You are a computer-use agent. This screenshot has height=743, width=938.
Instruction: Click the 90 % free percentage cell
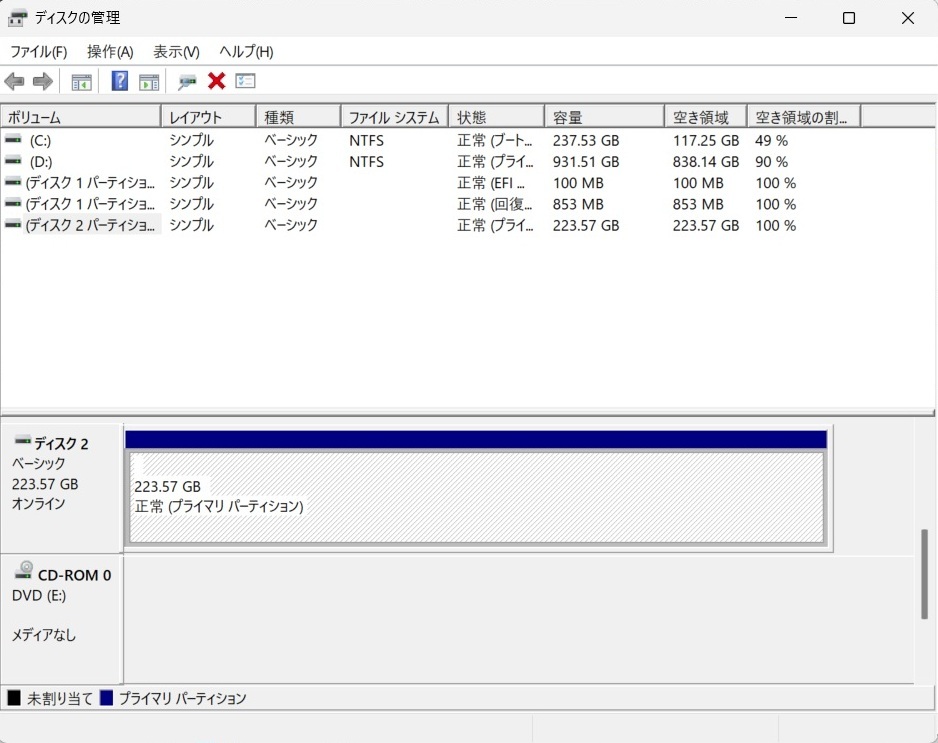[x=771, y=162]
